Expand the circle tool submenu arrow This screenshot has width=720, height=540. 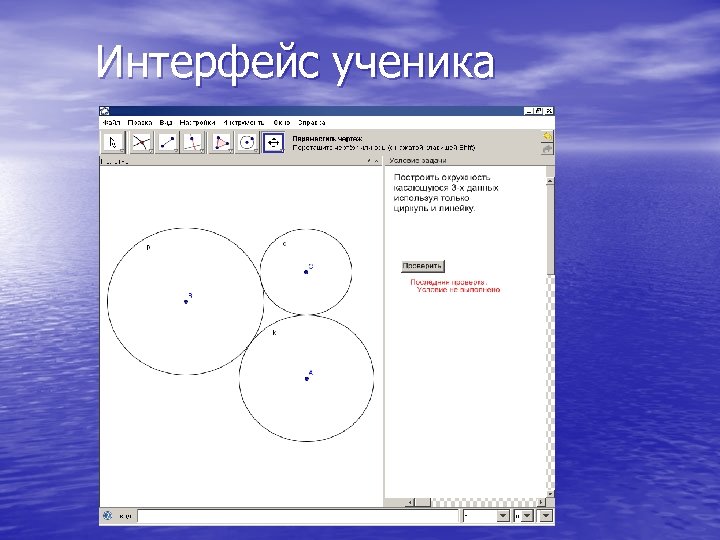point(256,150)
